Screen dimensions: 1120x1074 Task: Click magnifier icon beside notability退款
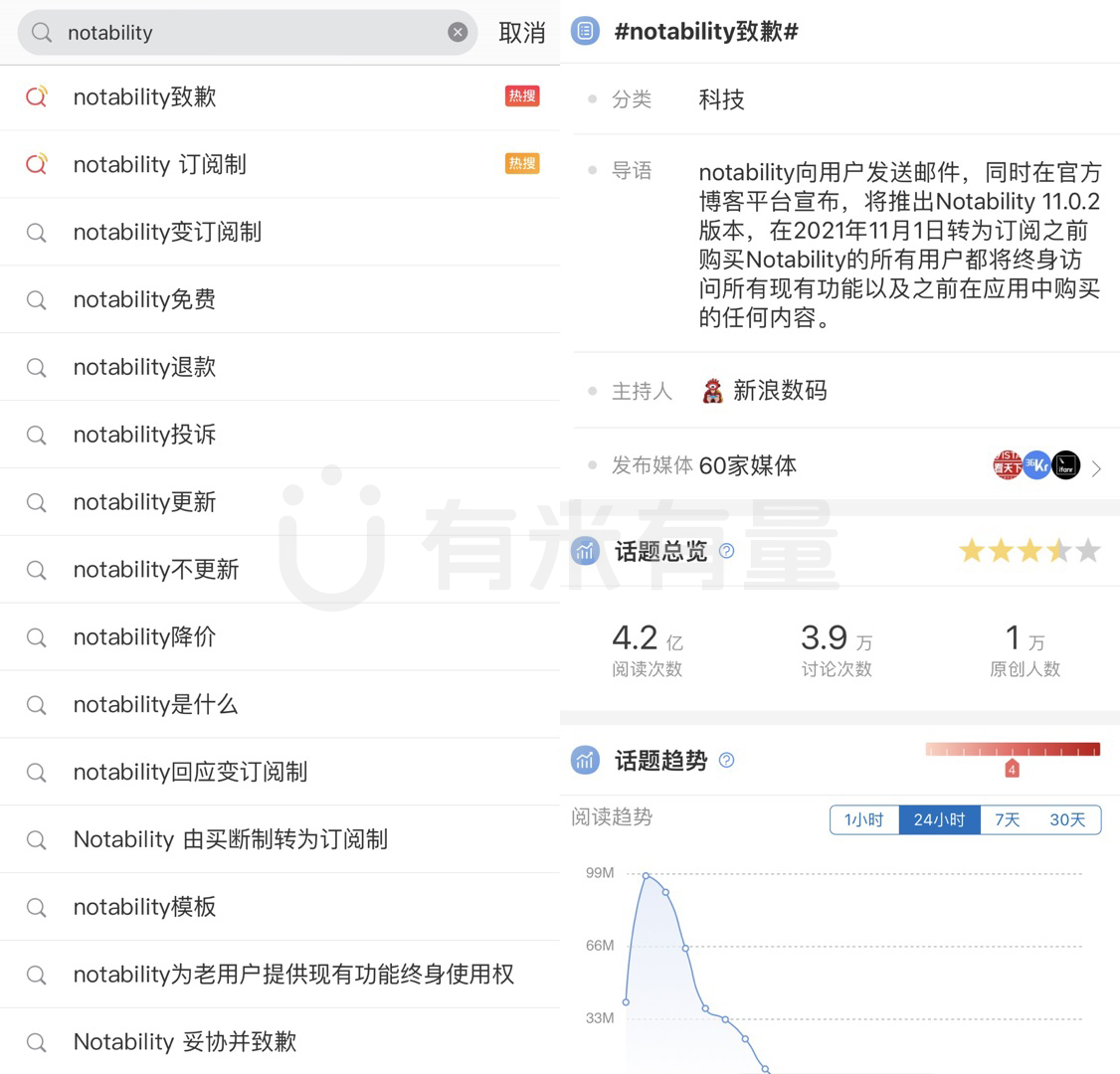[x=37, y=367]
